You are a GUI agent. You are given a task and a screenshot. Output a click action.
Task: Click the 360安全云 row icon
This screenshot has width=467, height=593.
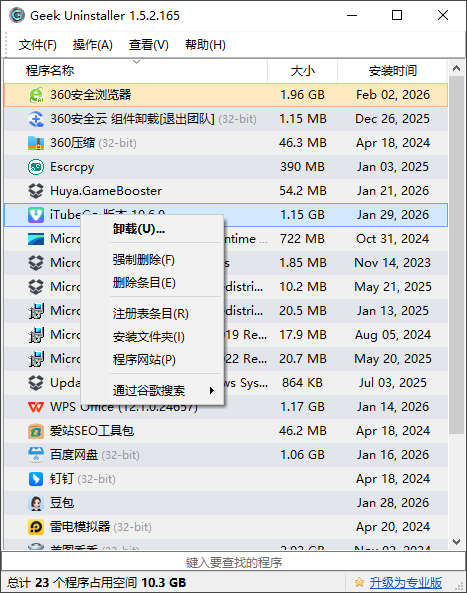[x=36, y=119]
